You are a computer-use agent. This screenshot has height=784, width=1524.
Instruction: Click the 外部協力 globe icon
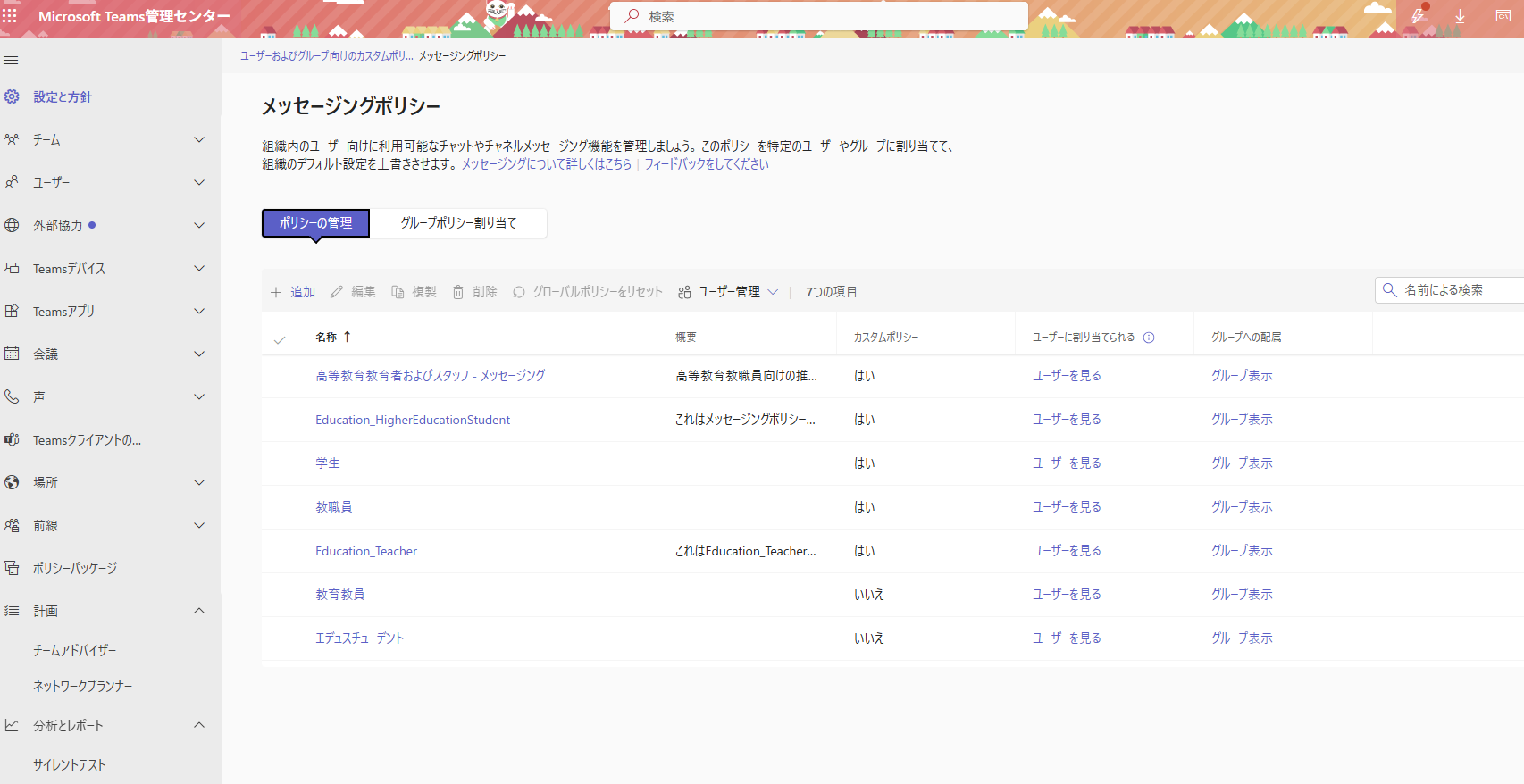[12, 225]
